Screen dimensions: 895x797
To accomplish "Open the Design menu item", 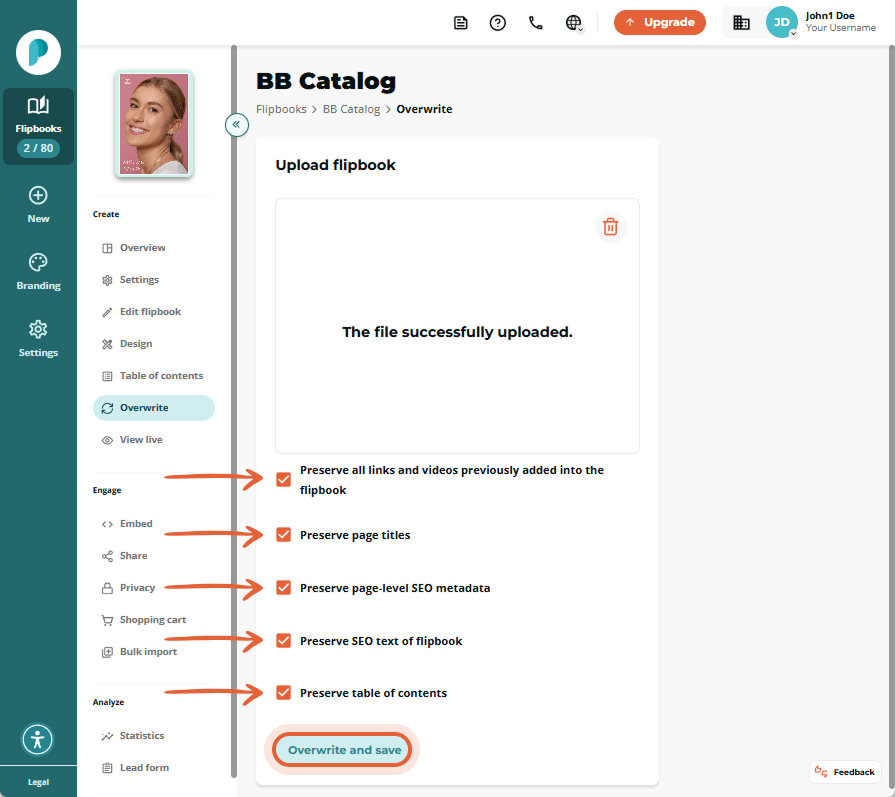I will 154,344.
